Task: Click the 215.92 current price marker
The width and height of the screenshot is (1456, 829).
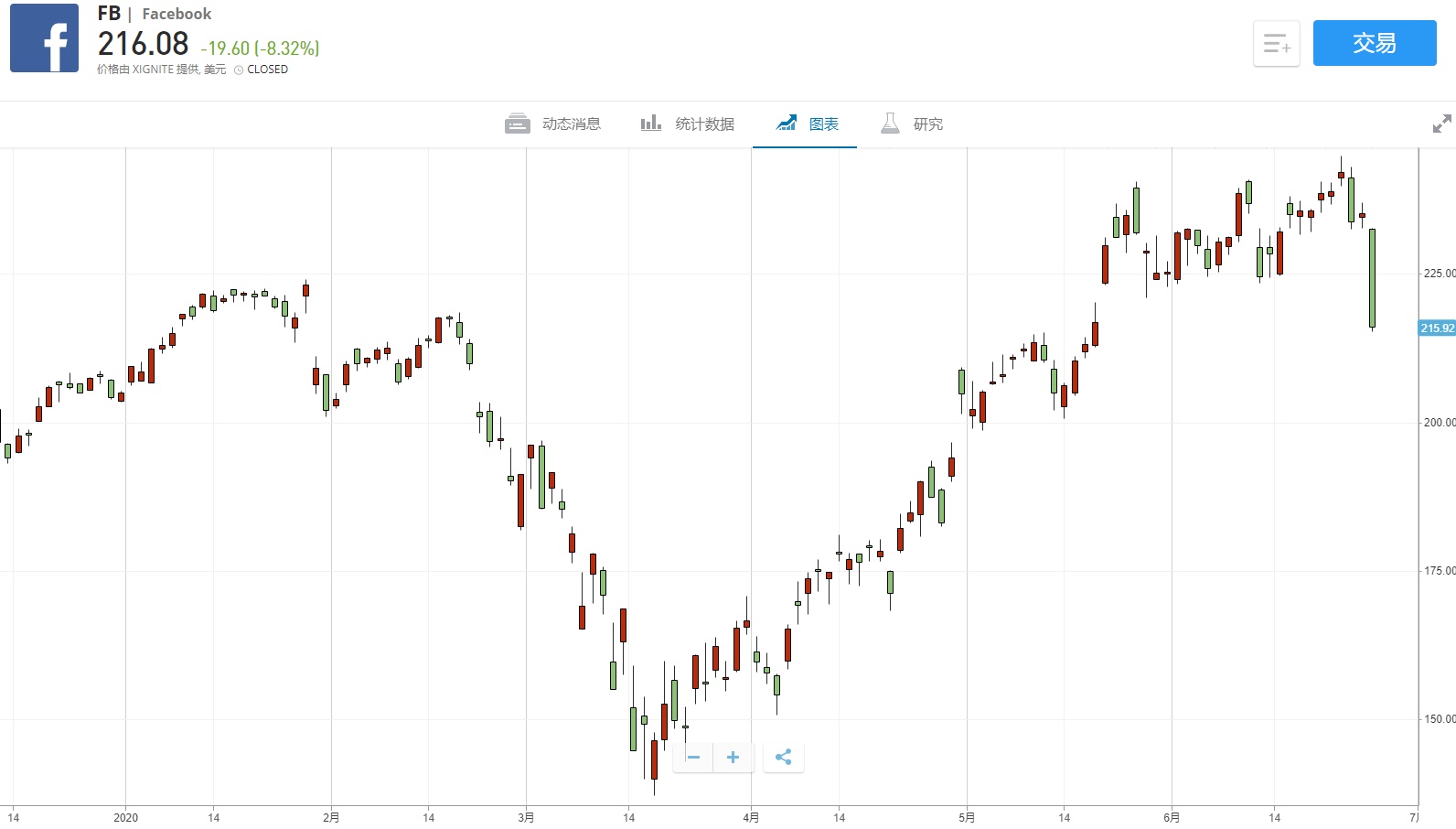Action: point(1437,328)
